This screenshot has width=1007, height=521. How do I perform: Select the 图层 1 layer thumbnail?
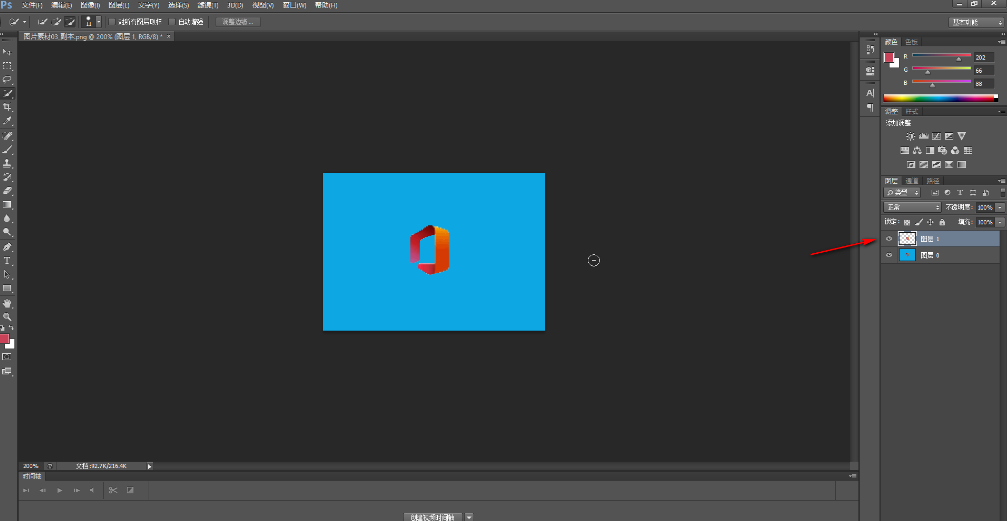tap(908, 239)
